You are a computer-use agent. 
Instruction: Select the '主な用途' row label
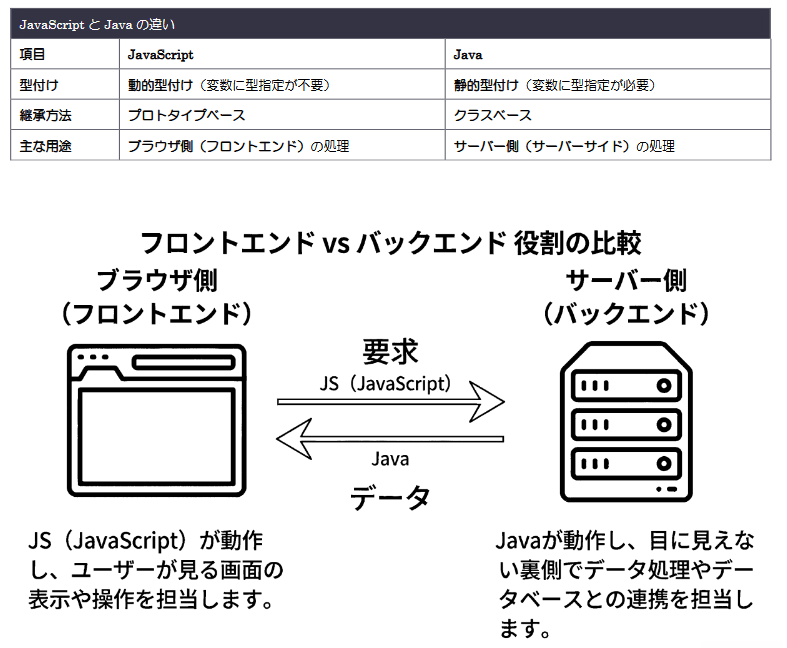(47, 145)
